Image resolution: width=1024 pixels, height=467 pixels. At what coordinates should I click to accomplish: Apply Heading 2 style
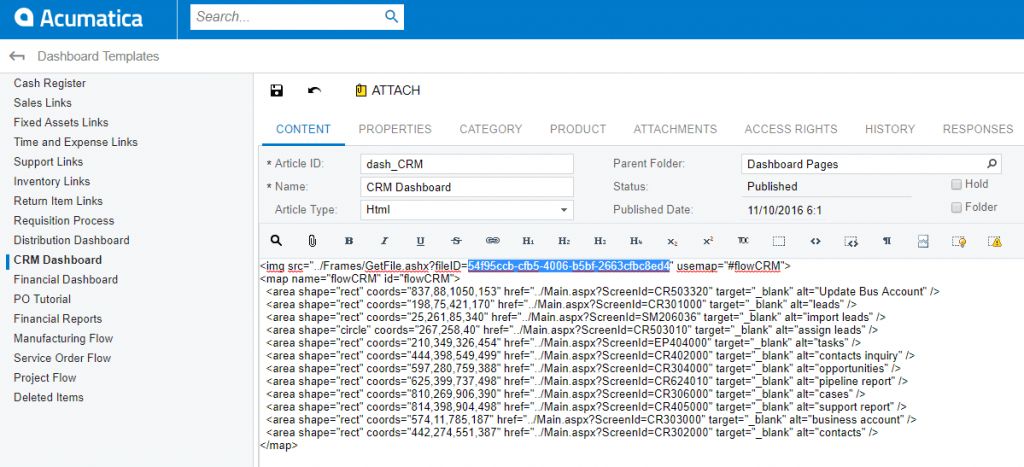point(564,241)
